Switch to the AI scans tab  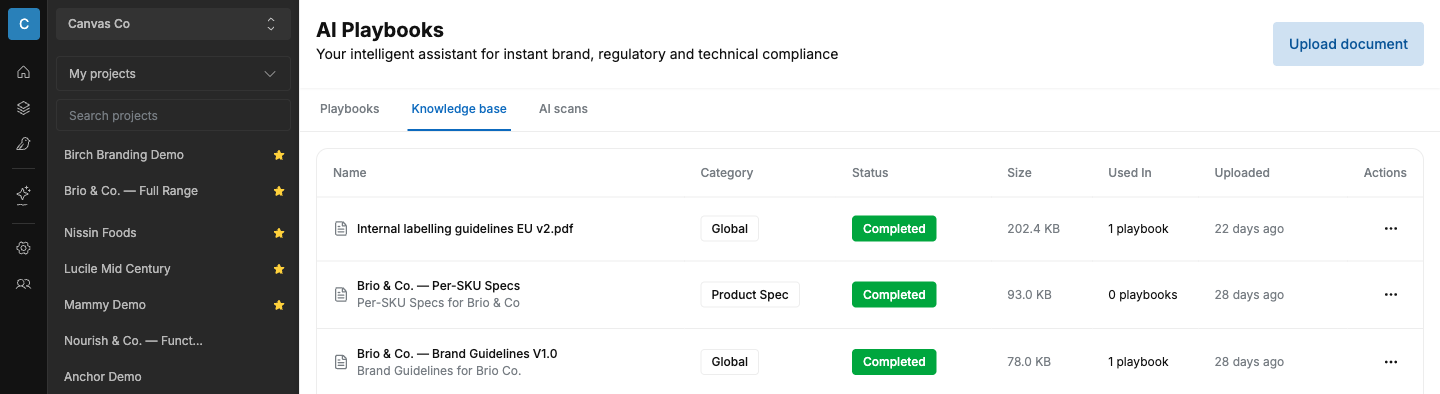click(563, 109)
